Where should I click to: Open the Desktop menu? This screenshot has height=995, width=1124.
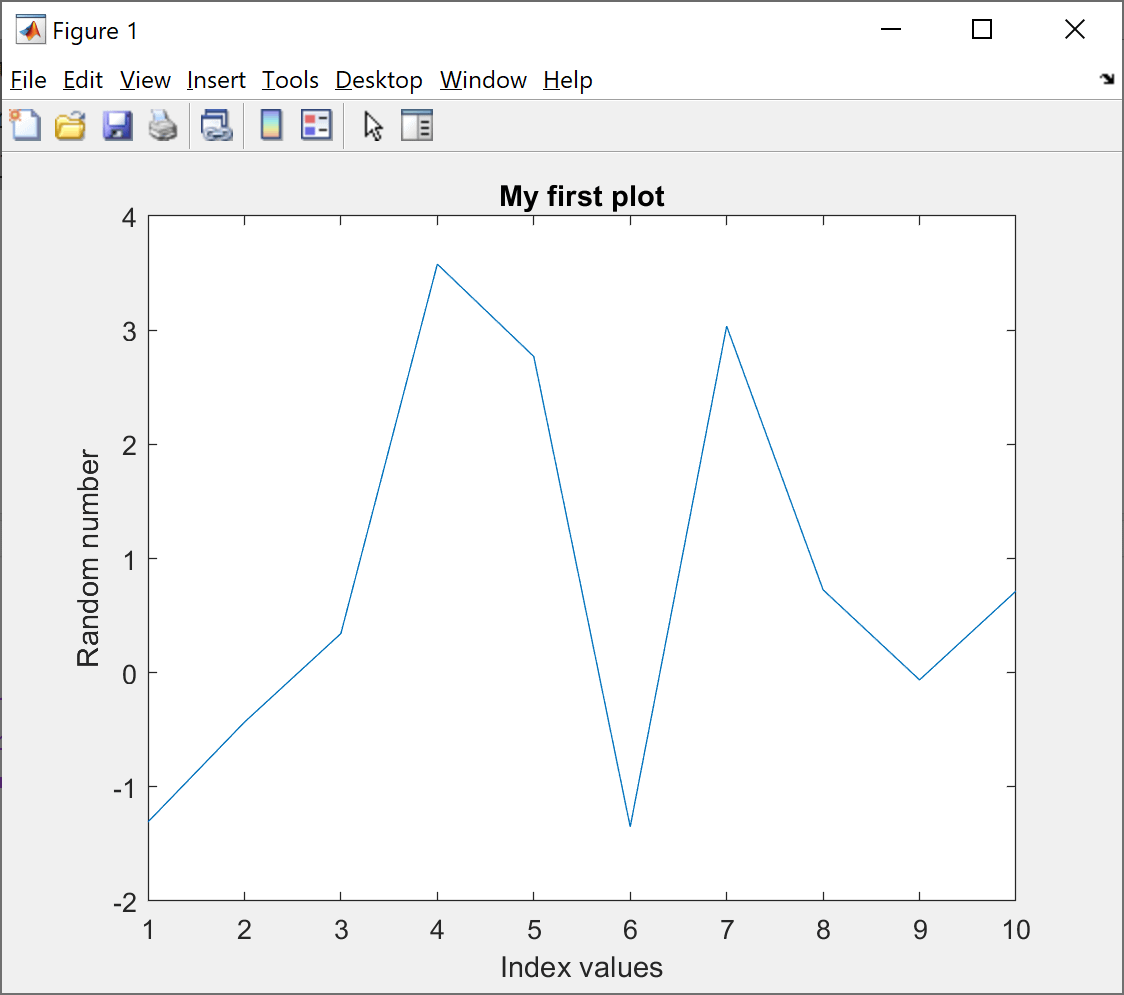[378, 80]
